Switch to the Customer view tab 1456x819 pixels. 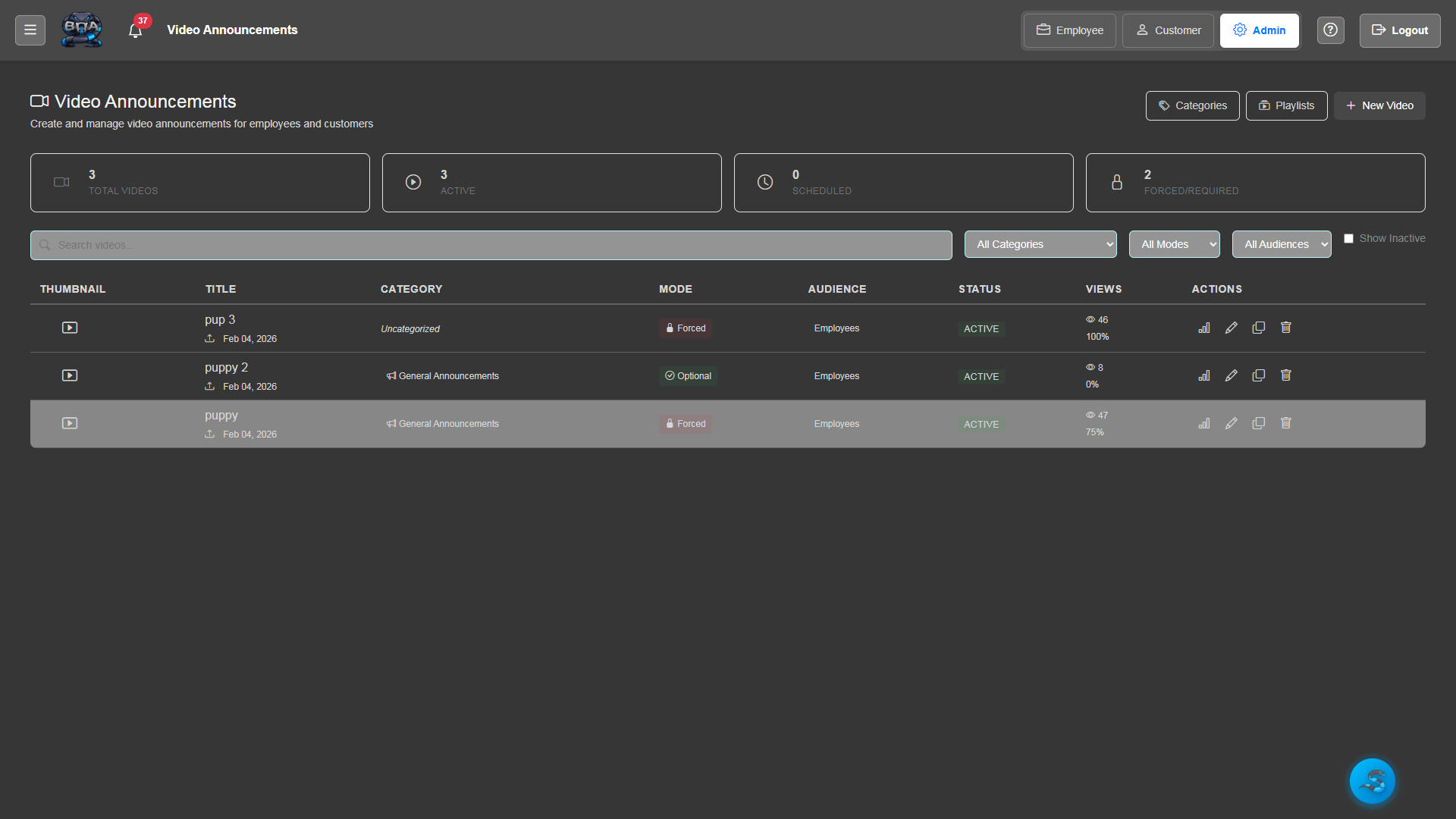[x=1168, y=30]
